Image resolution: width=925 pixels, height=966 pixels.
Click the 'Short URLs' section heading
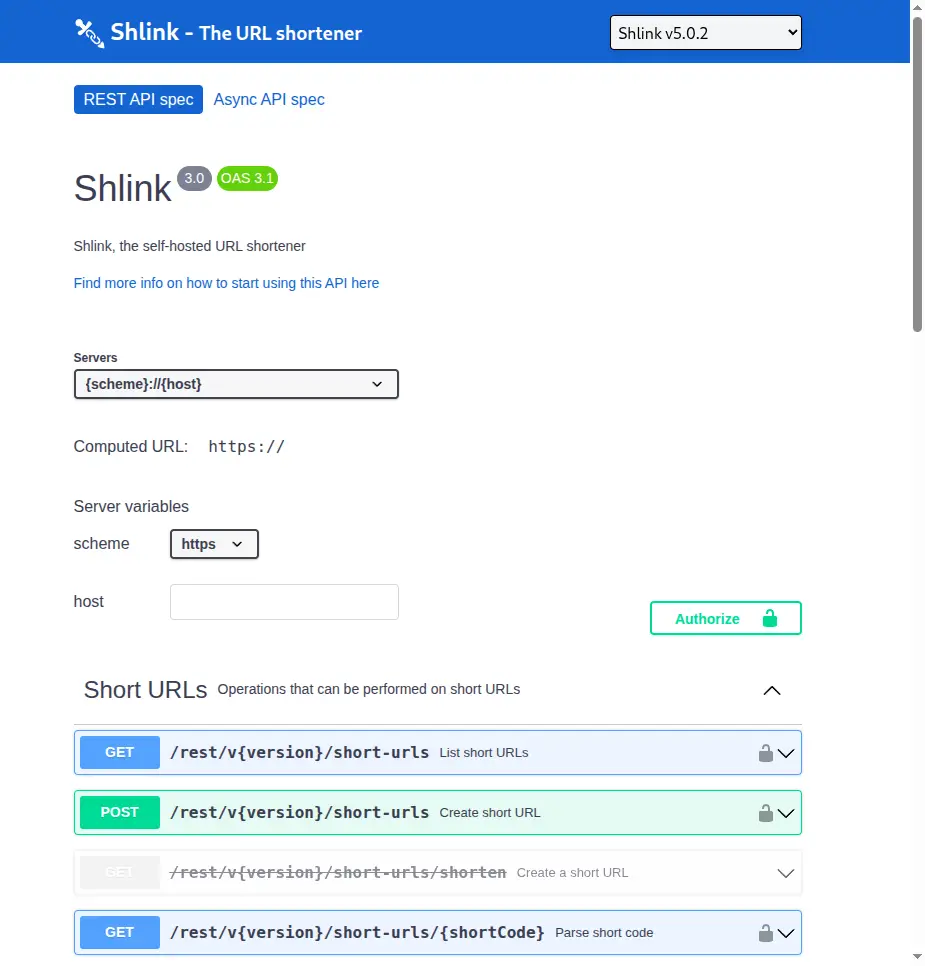point(145,690)
